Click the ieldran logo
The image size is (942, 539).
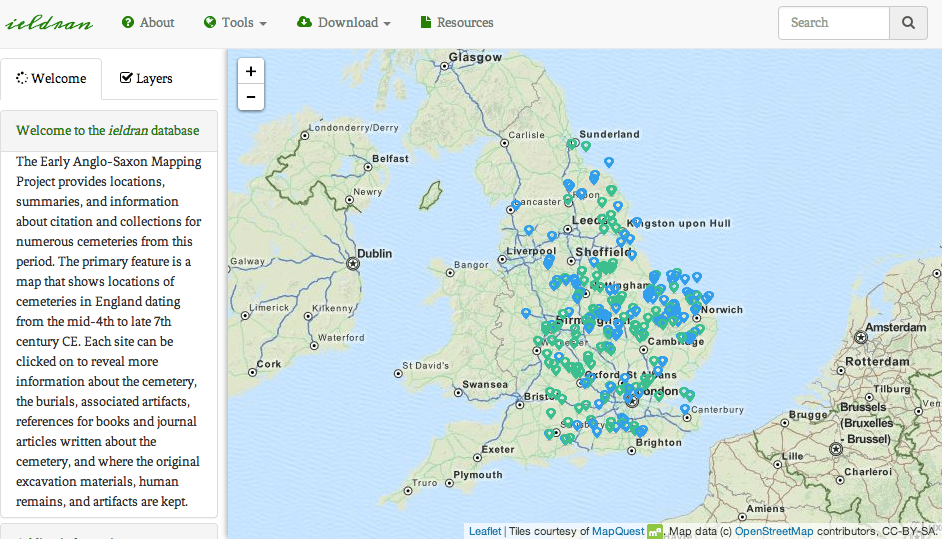[x=50, y=23]
